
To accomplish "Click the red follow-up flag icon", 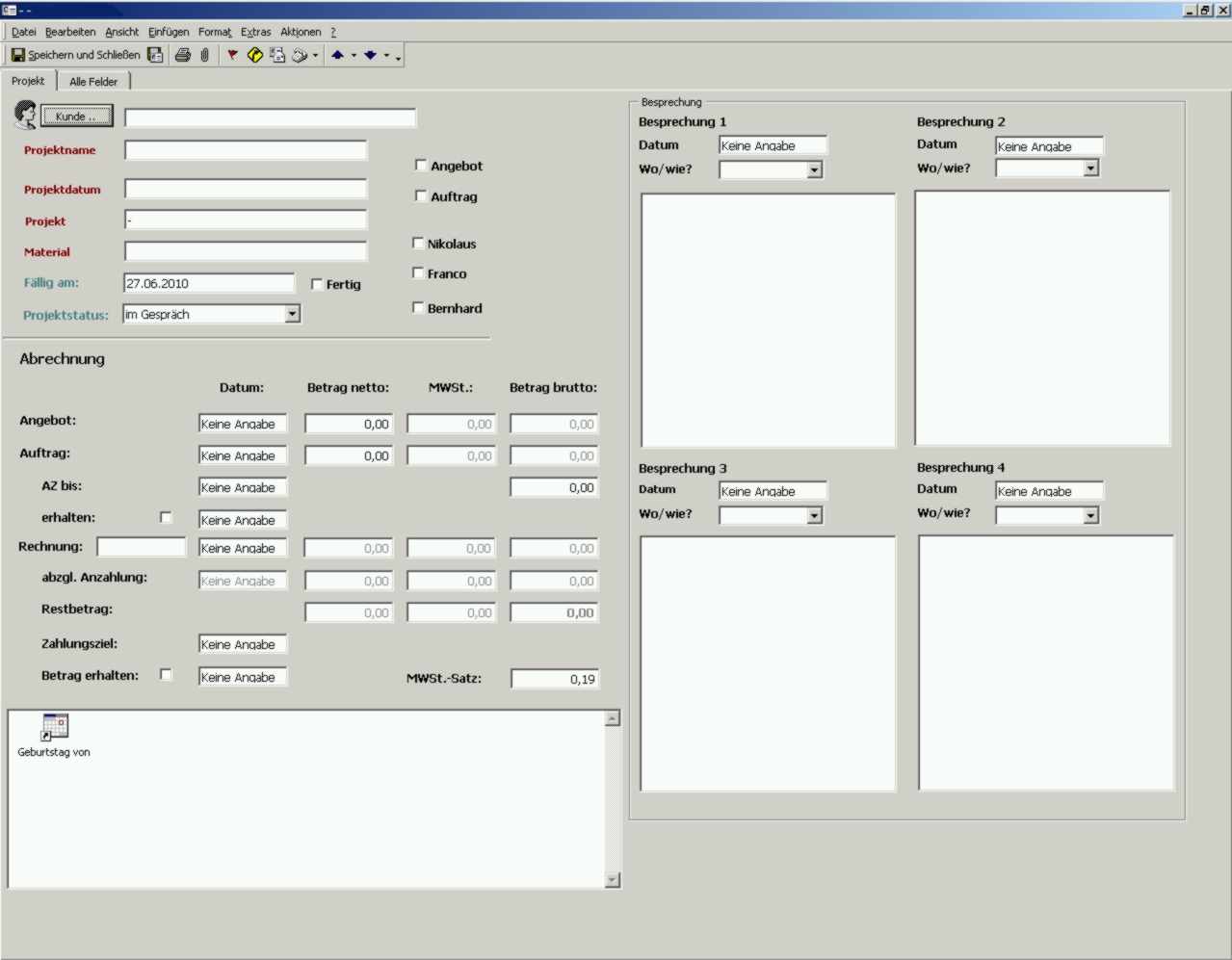I will pyautogui.click(x=232, y=56).
